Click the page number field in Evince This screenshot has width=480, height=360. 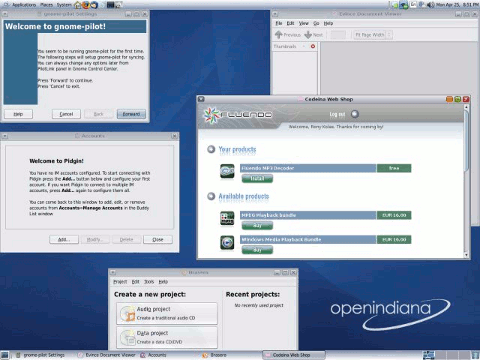point(338,34)
